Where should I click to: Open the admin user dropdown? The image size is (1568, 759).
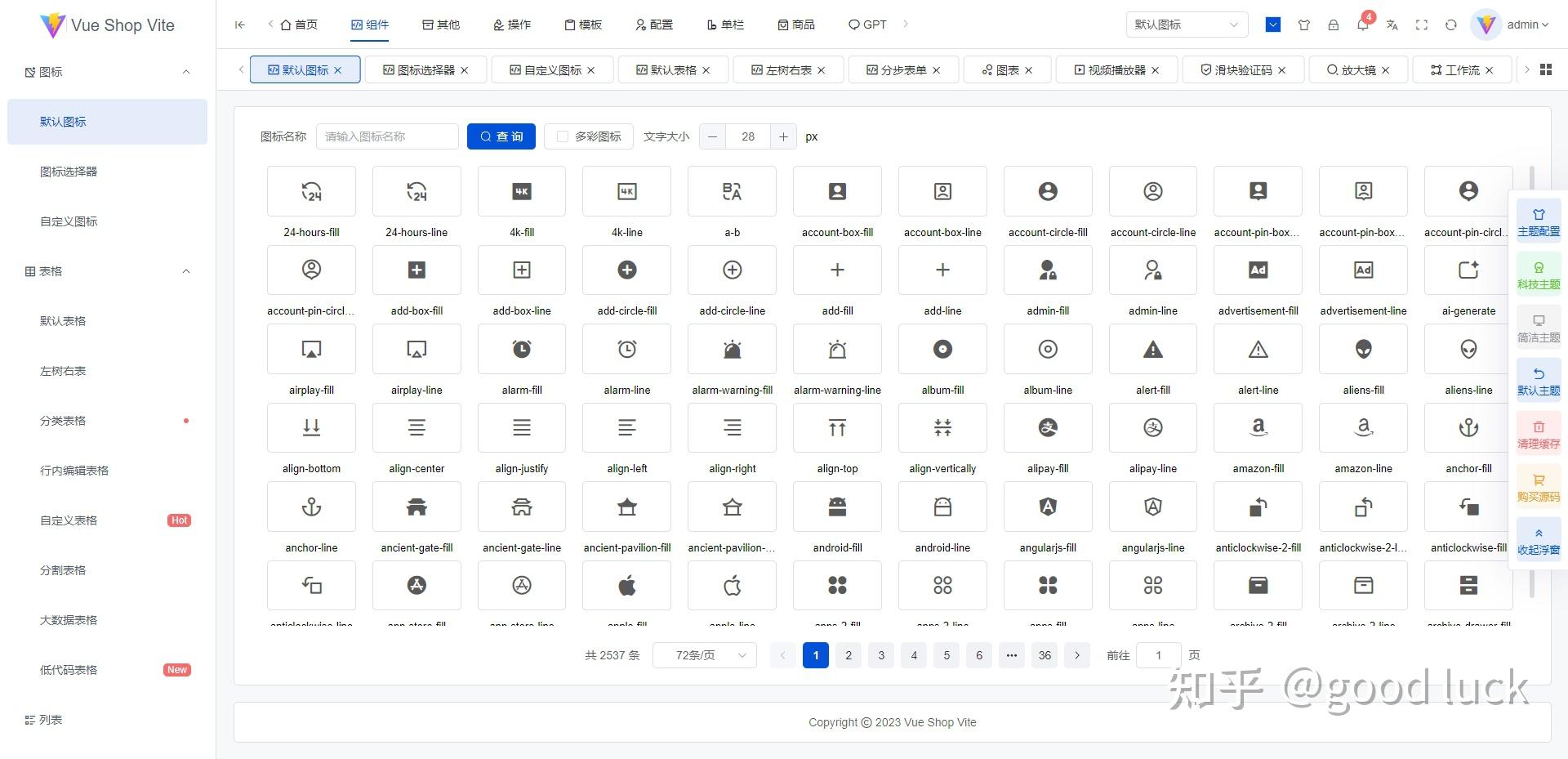pos(1510,25)
